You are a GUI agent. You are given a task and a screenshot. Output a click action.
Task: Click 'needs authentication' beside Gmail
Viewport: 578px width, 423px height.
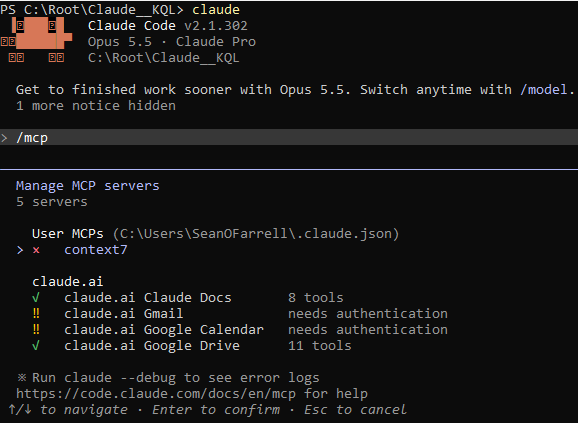368,314
